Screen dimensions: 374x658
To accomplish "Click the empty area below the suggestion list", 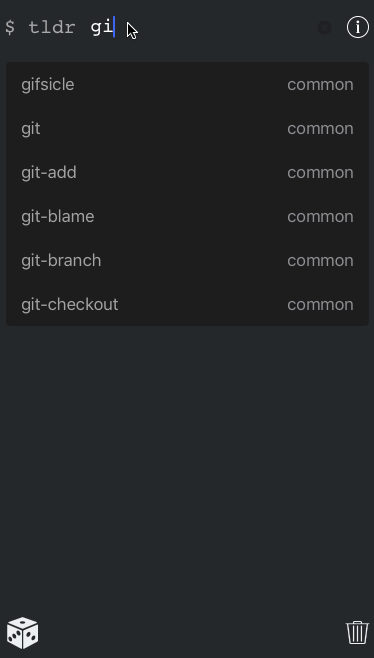I will point(187,466).
